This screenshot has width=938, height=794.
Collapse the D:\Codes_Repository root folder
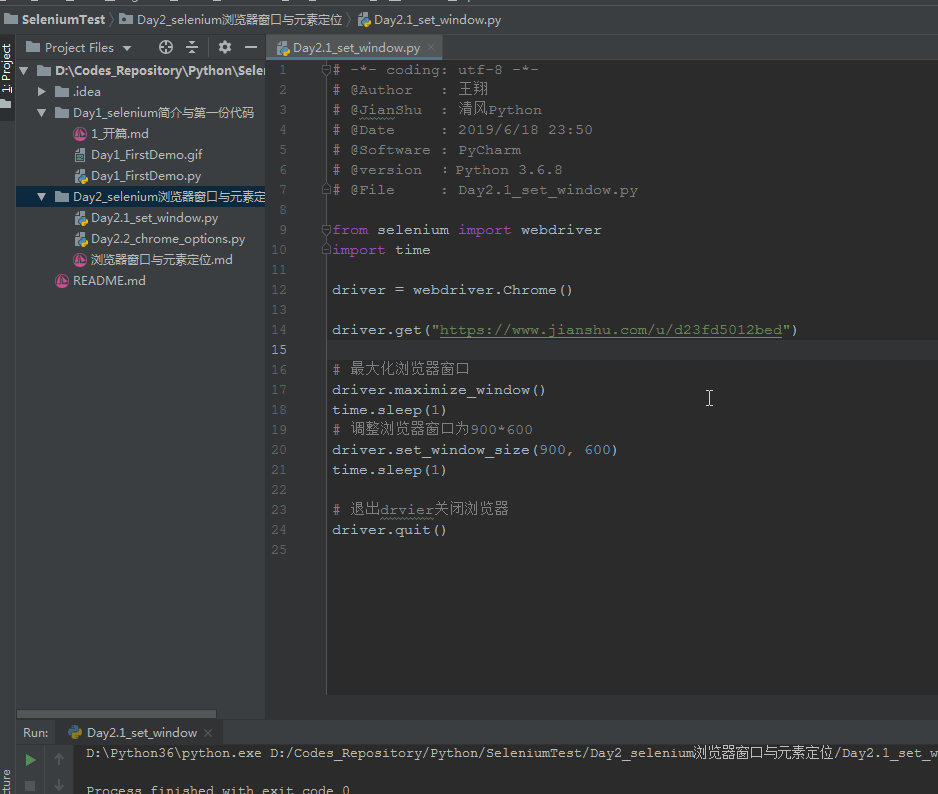(x=24, y=71)
